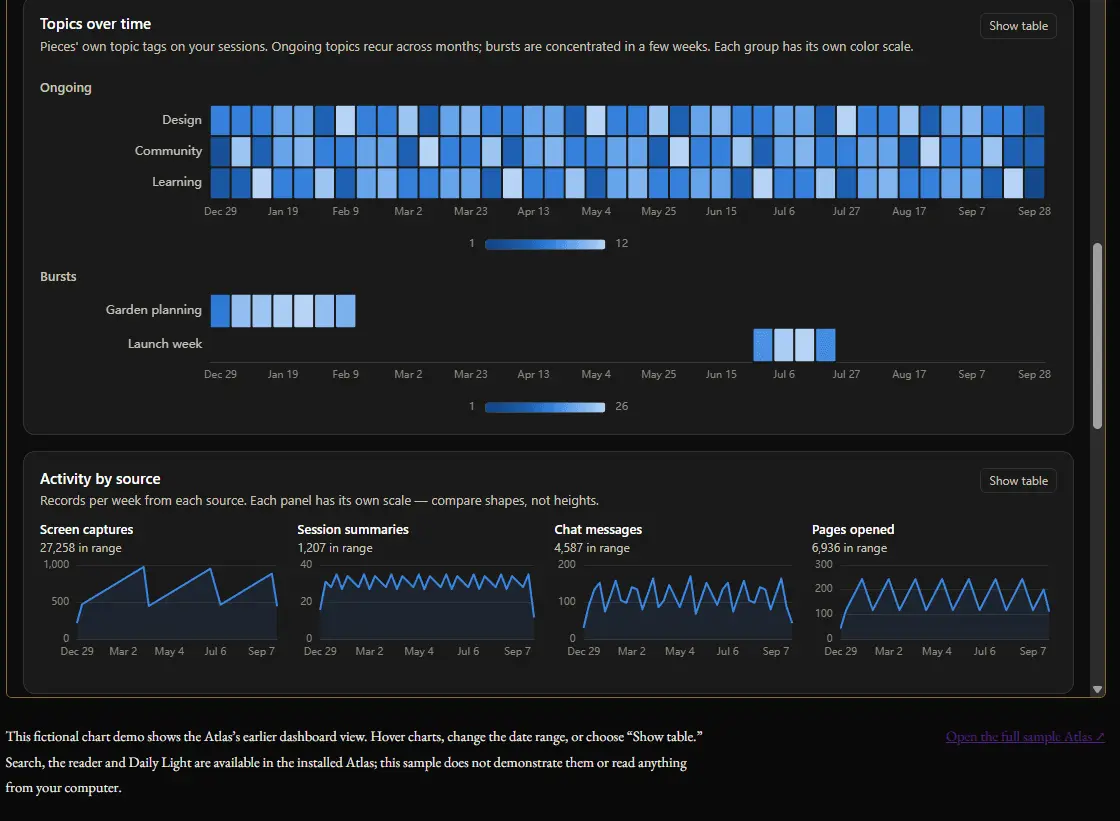The width and height of the screenshot is (1120, 821).
Task: Click the "Design" row label
Action: point(181,119)
